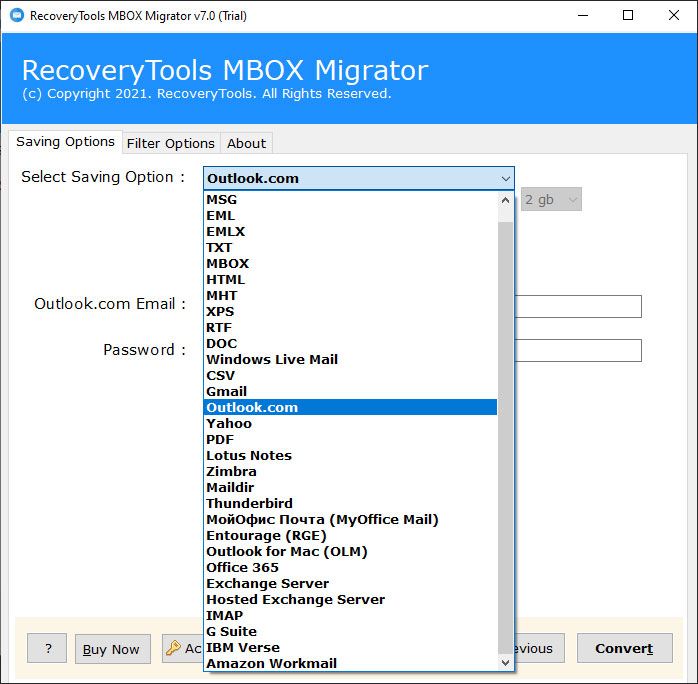Select Maildir saving option
The image size is (698, 684).
click(350, 487)
